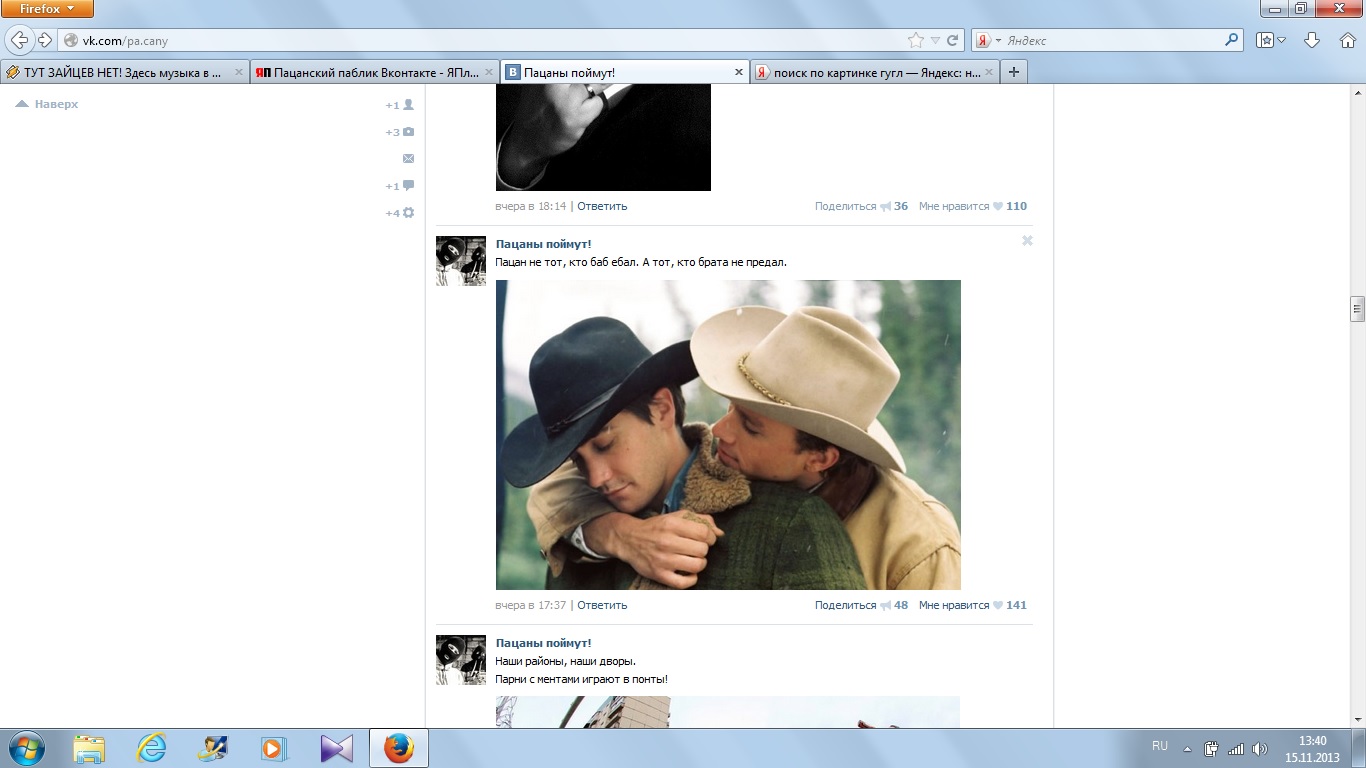Switch to 'поиск по картинке гугл' tab
This screenshot has width=1366, height=768.
pos(874,72)
